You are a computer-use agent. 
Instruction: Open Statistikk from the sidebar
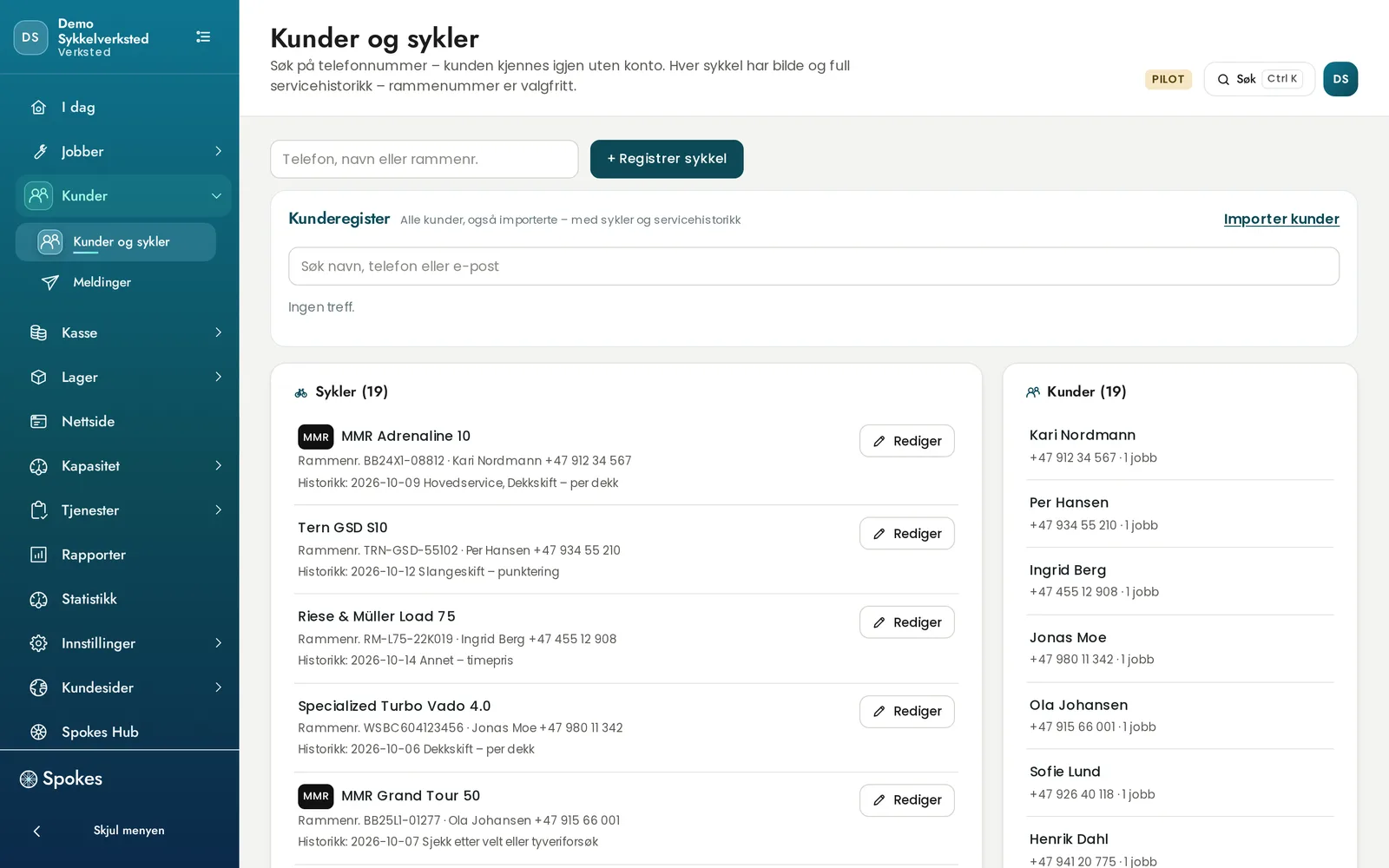[123, 599]
